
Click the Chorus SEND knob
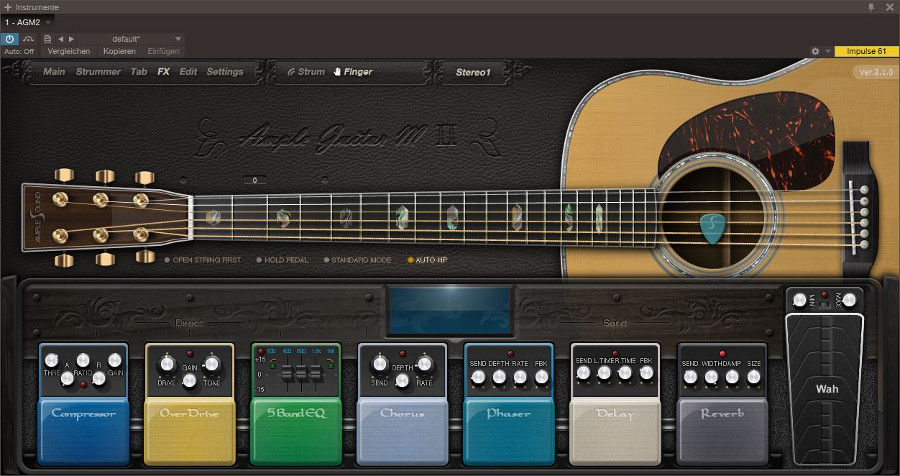[x=380, y=363]
